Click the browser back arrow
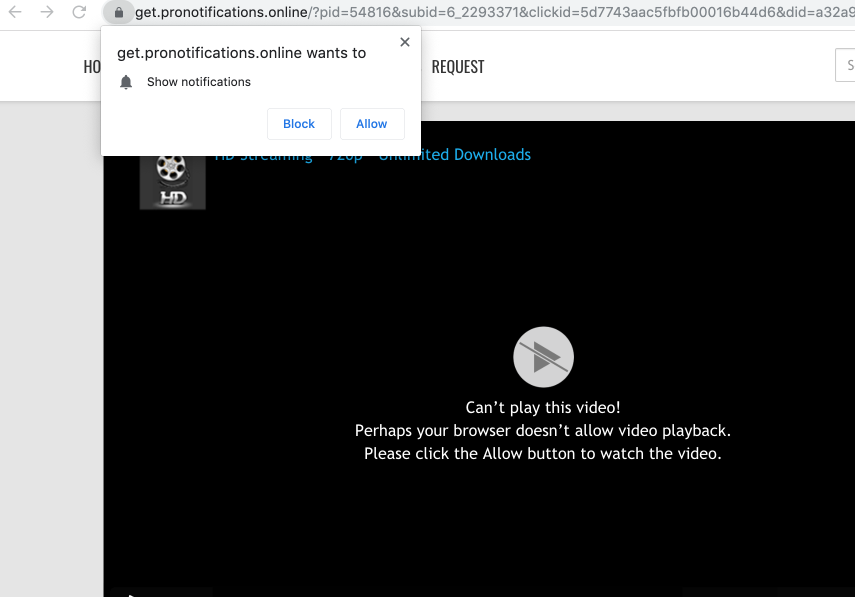The width and height of the screenshot is (855, 597). (x=15, y=13)
